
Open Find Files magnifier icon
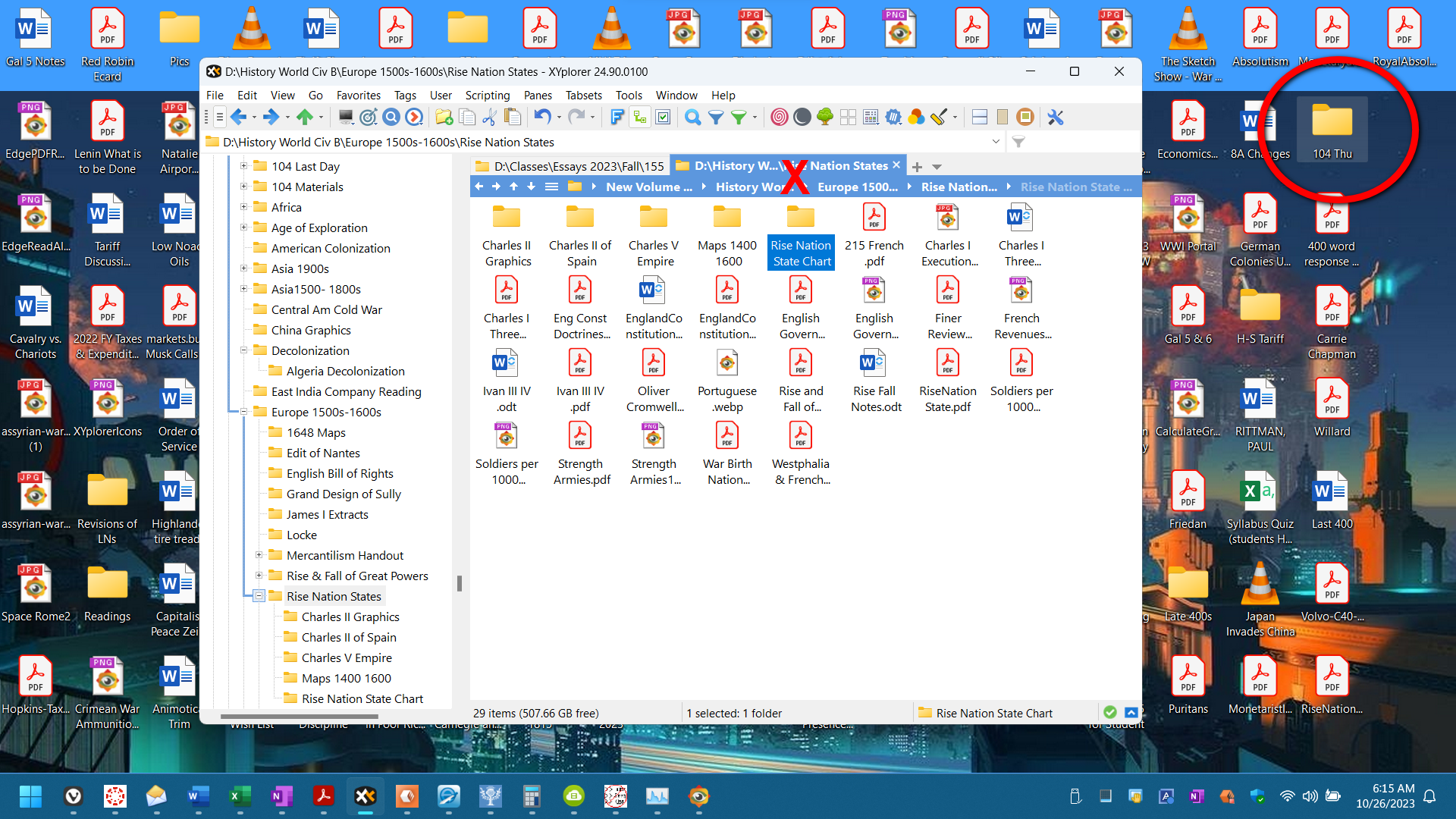(692, 117)
